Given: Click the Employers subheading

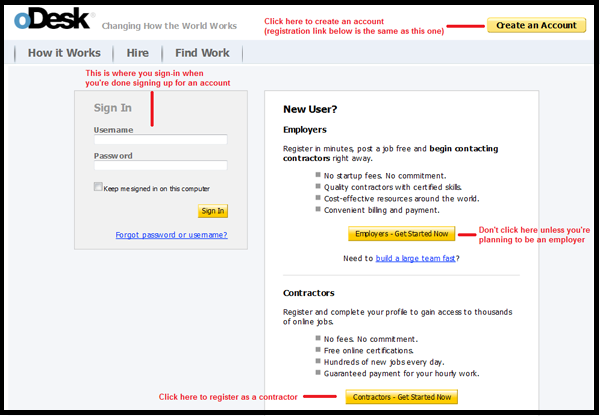Looking at the screenshot, I should point(305,130).
